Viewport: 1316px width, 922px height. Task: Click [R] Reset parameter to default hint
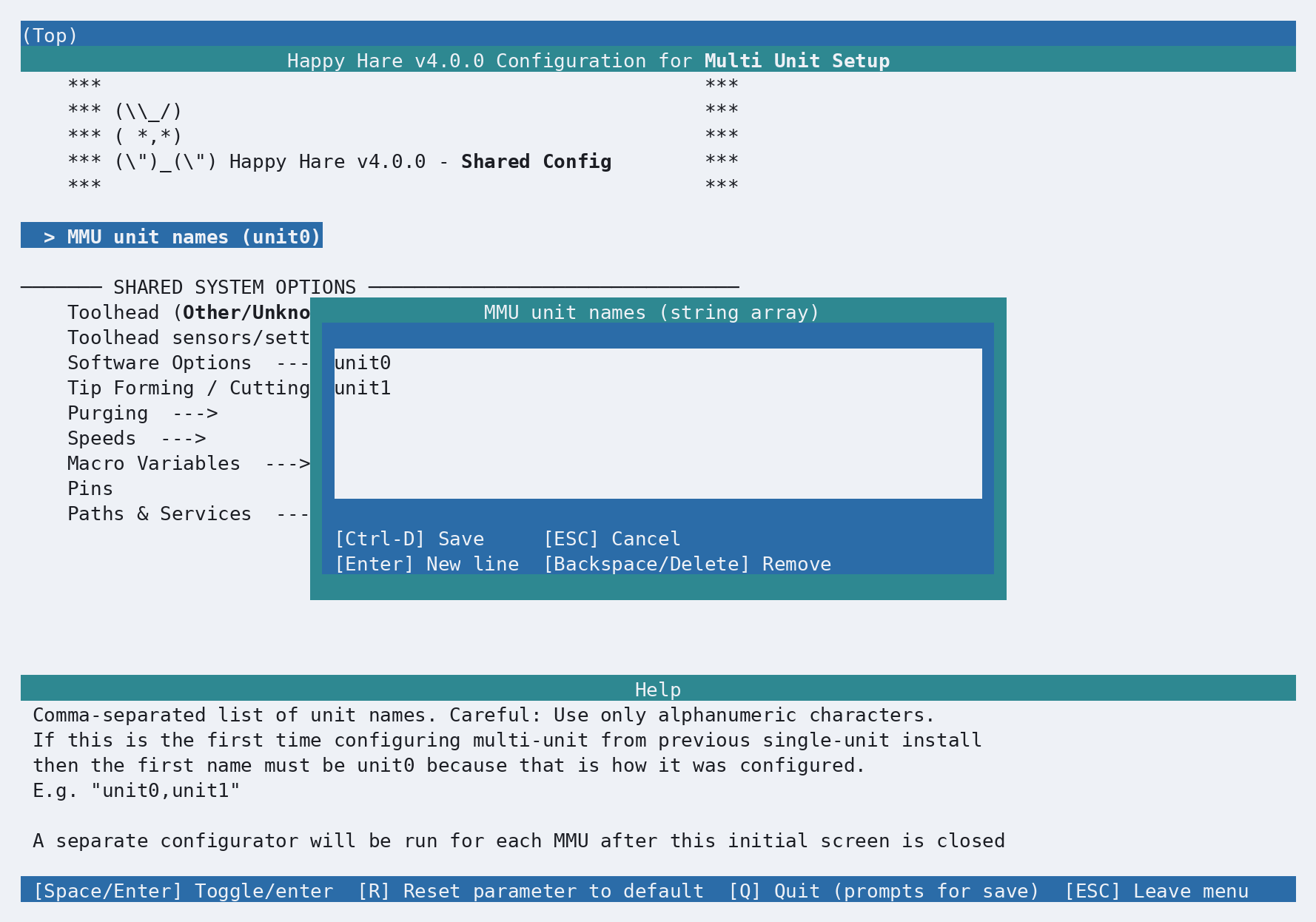531,891
